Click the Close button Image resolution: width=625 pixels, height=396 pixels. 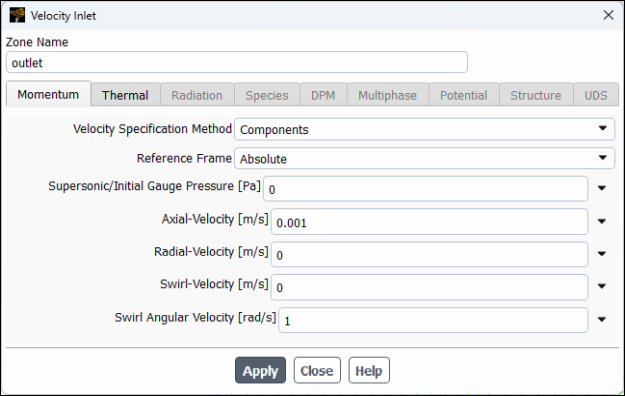pyautogui.click(x=317, y=370)
